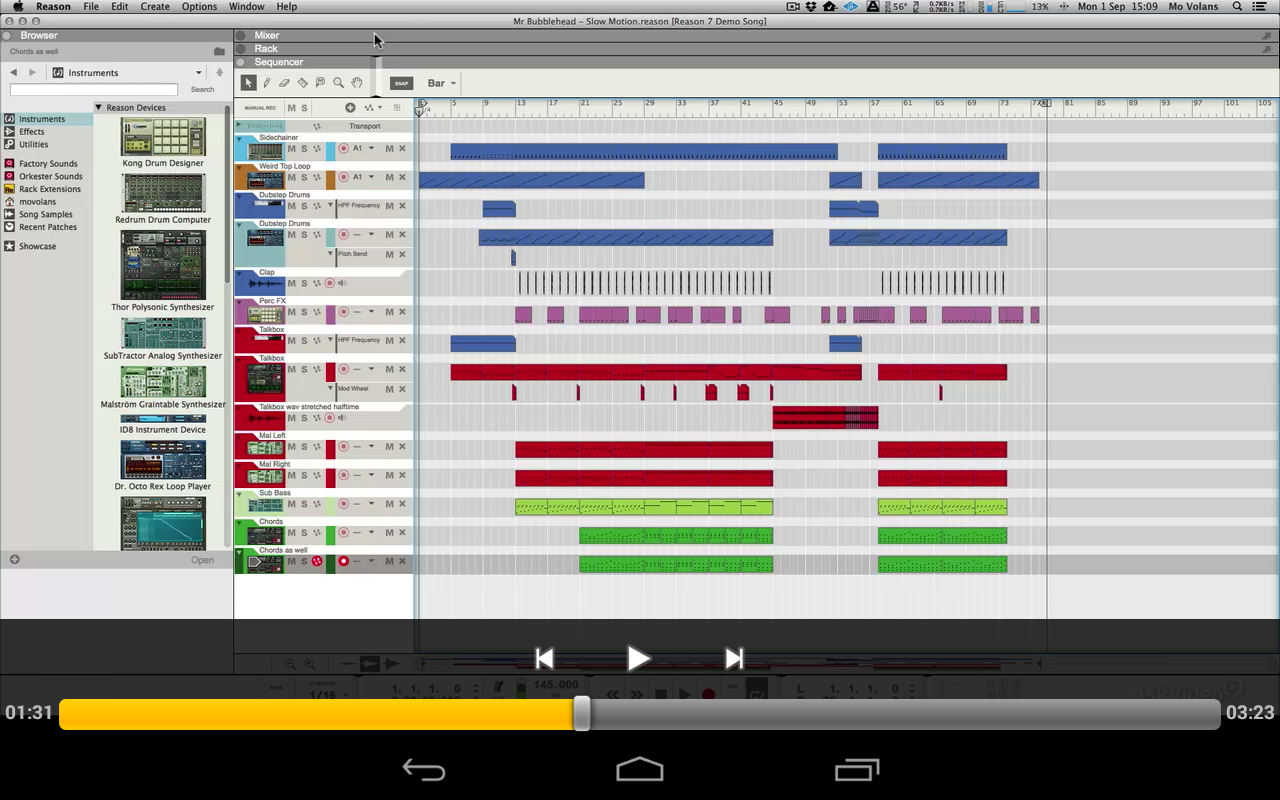The height and width of the screenshot is (800, 1280).
Task: Open the Help menu
Action: 286,6
